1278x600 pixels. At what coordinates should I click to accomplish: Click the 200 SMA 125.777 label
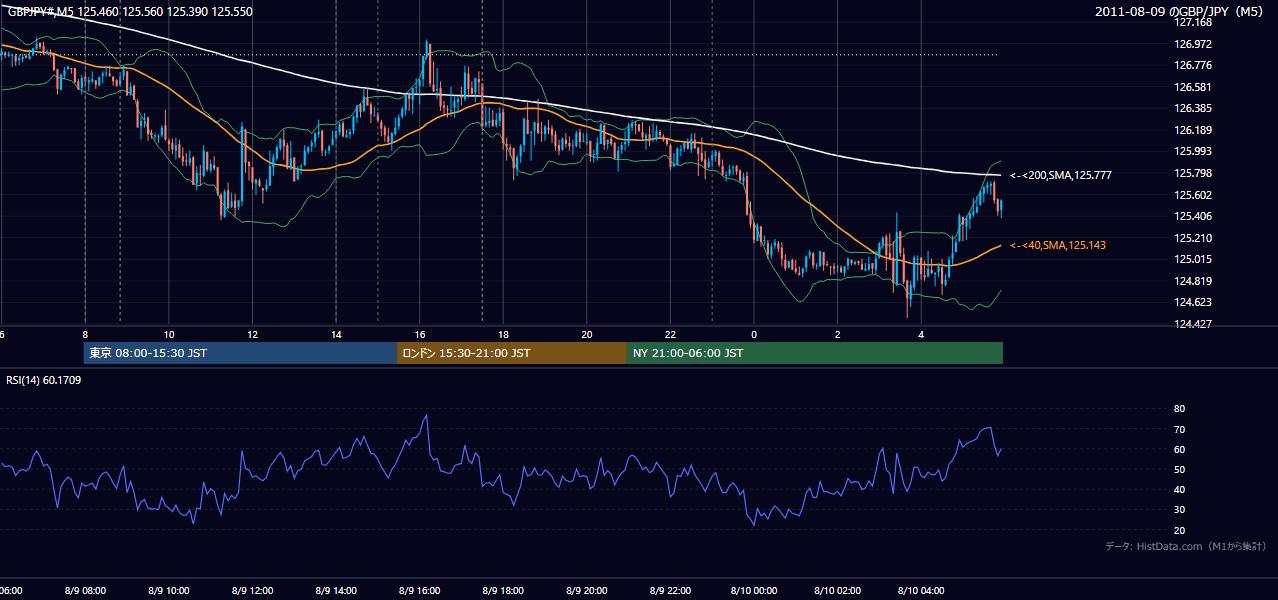(x=1060, y=175)
